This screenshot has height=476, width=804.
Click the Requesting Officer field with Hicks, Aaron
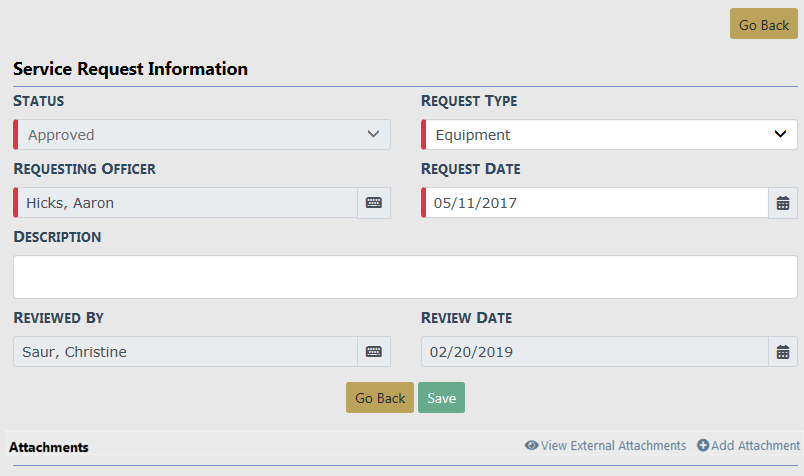[x=187, y=203]
